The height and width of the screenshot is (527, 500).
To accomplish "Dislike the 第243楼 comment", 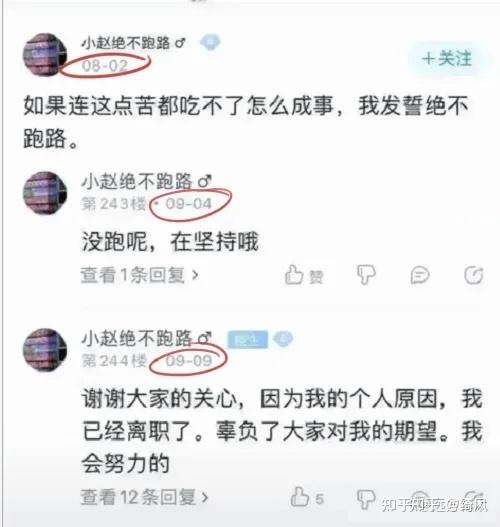I will click(366, 275).
